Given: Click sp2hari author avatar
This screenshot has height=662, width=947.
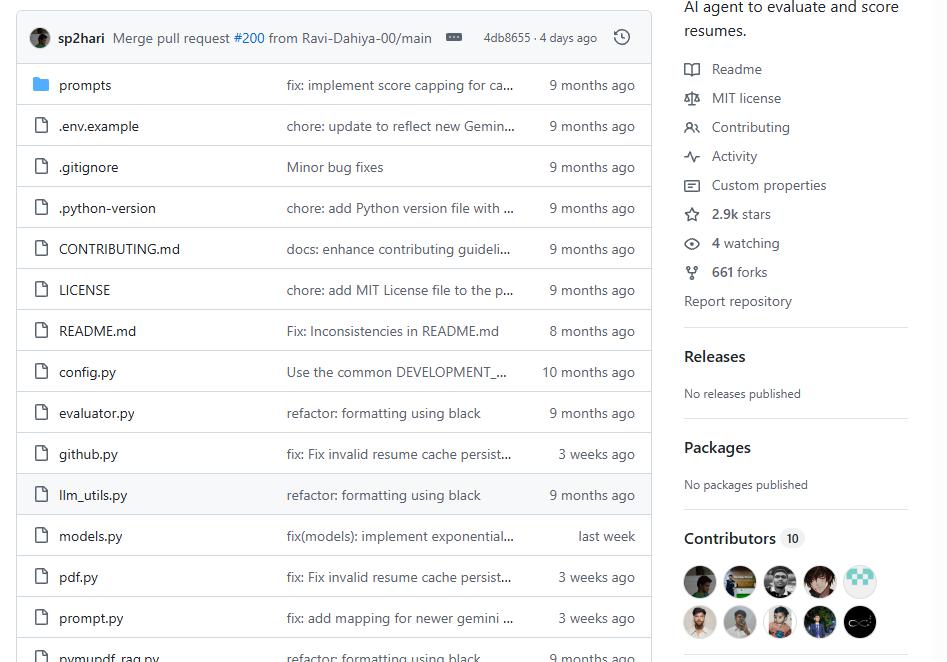Looking at the screenshot, I should click(40, 38).
